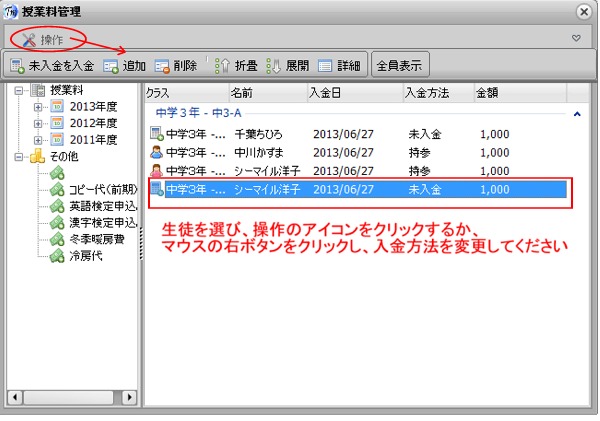Select 2013年度 in the tree
This screenshot has height=421, width=600.
(x=93, y=107)
